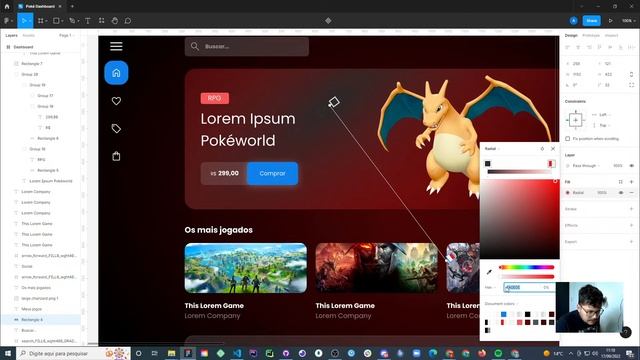The image size is (640, 360).
Task: Open the Figma main menu icon
Action: 7,20
